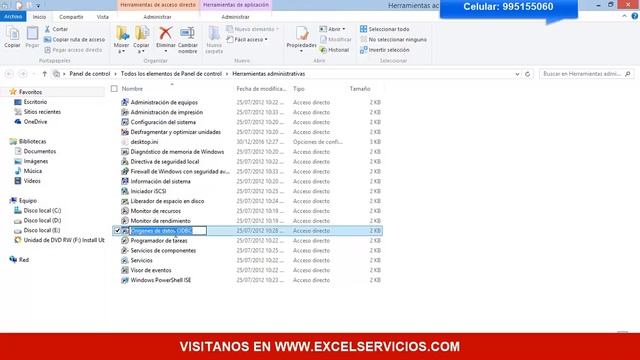Screen dimensions: 640x360
Task: Open Escritorio in Favoritos sidebar
Action: pyautogui.click(x=35, y=102)
